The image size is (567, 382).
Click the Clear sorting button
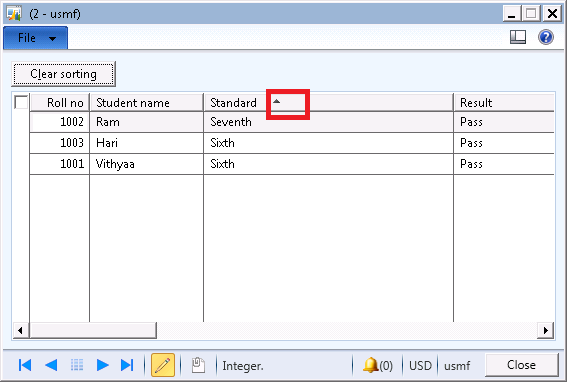coord(64,74)
